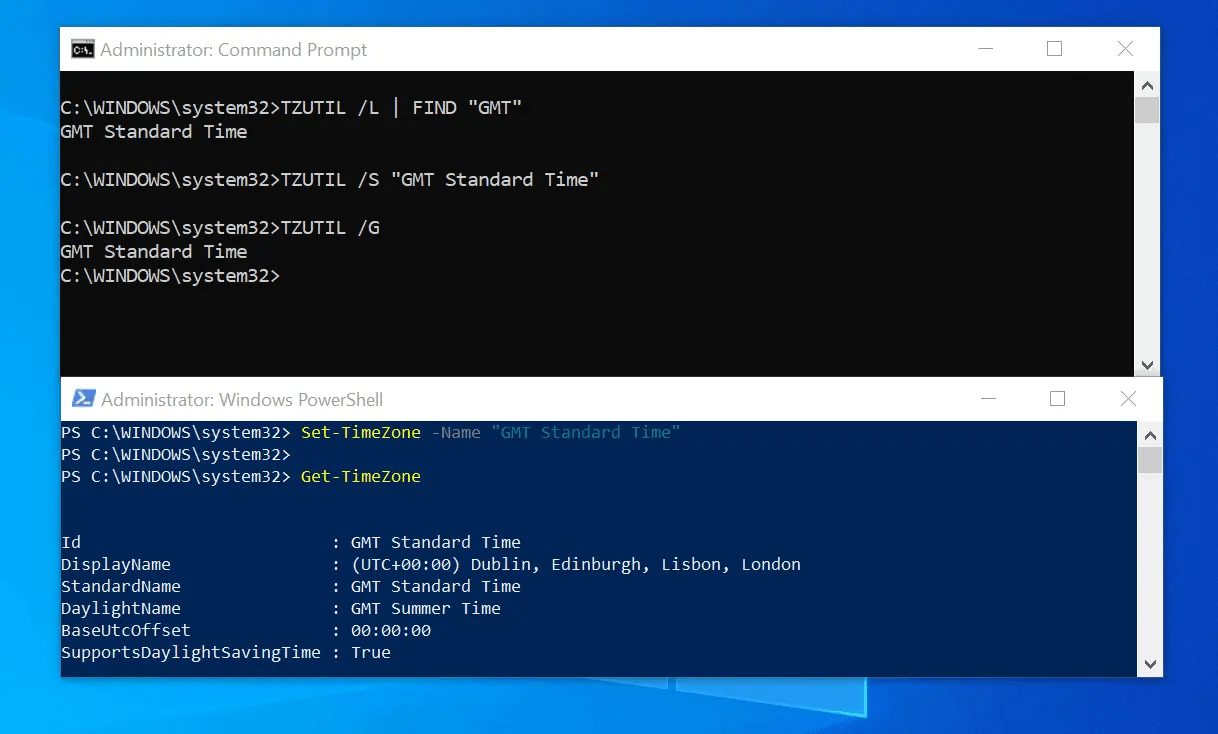Click the Get-TimeZone command text
Viewport: 1218px width, 734px height.
coord(360,476)
